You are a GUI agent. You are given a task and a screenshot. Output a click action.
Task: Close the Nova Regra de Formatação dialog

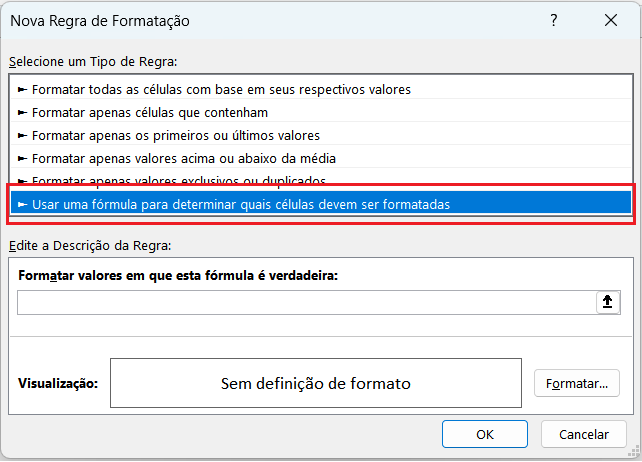611,20
